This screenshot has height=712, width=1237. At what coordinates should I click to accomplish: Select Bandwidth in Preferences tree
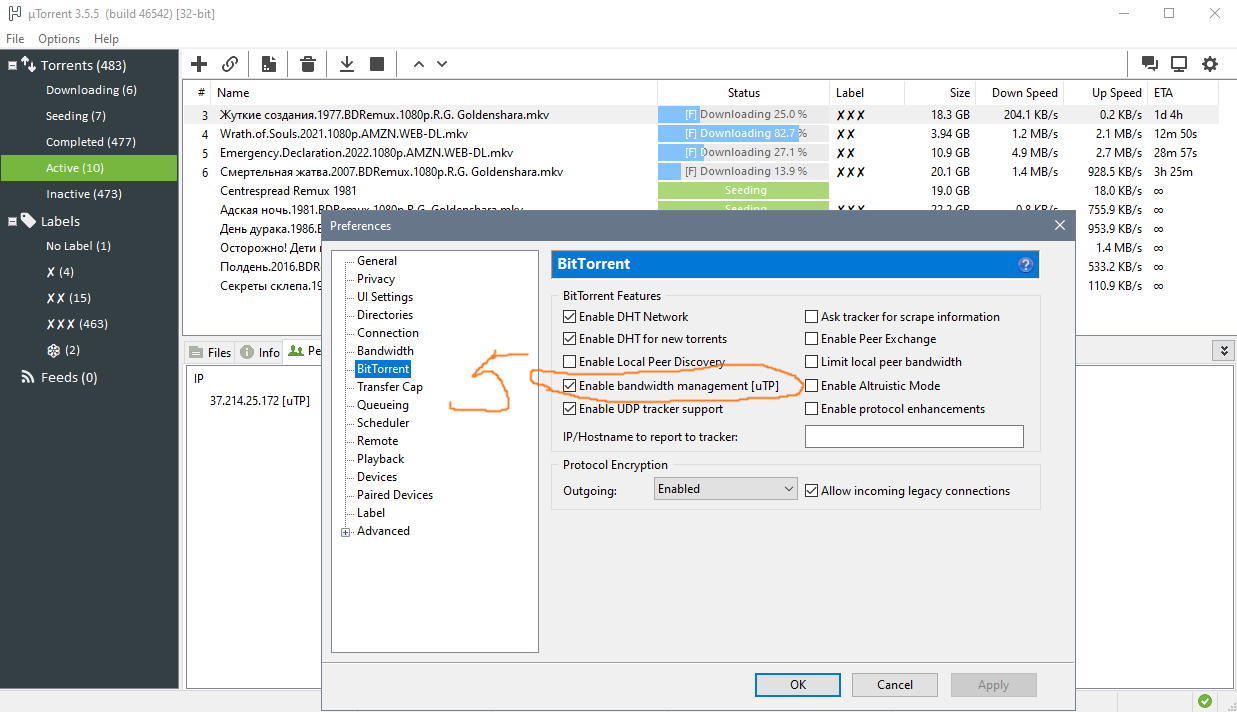(385, 351)
